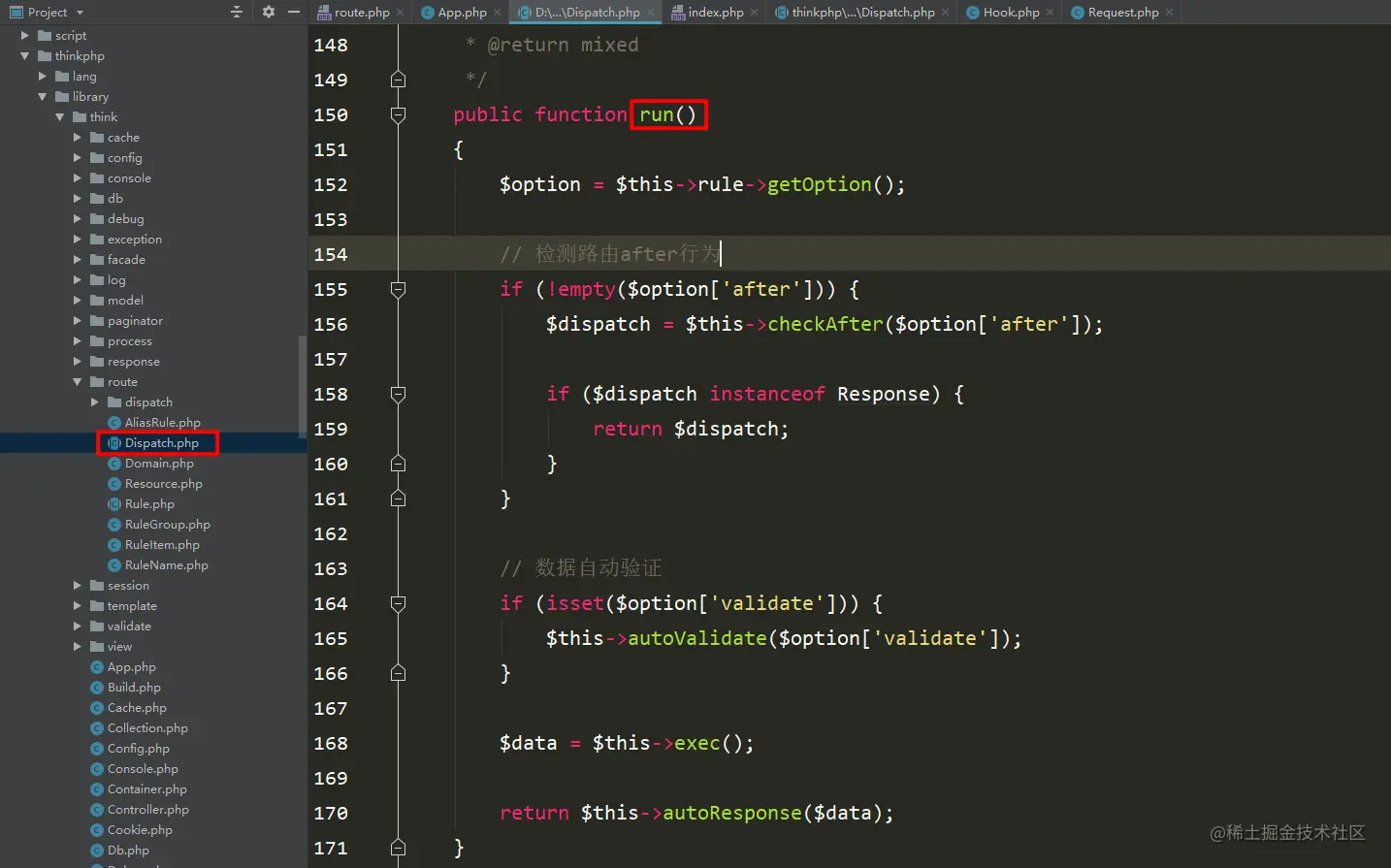This screenshot has height=868, width=1391.
Task: Click the getOption method call
Action: pos(820,184)
